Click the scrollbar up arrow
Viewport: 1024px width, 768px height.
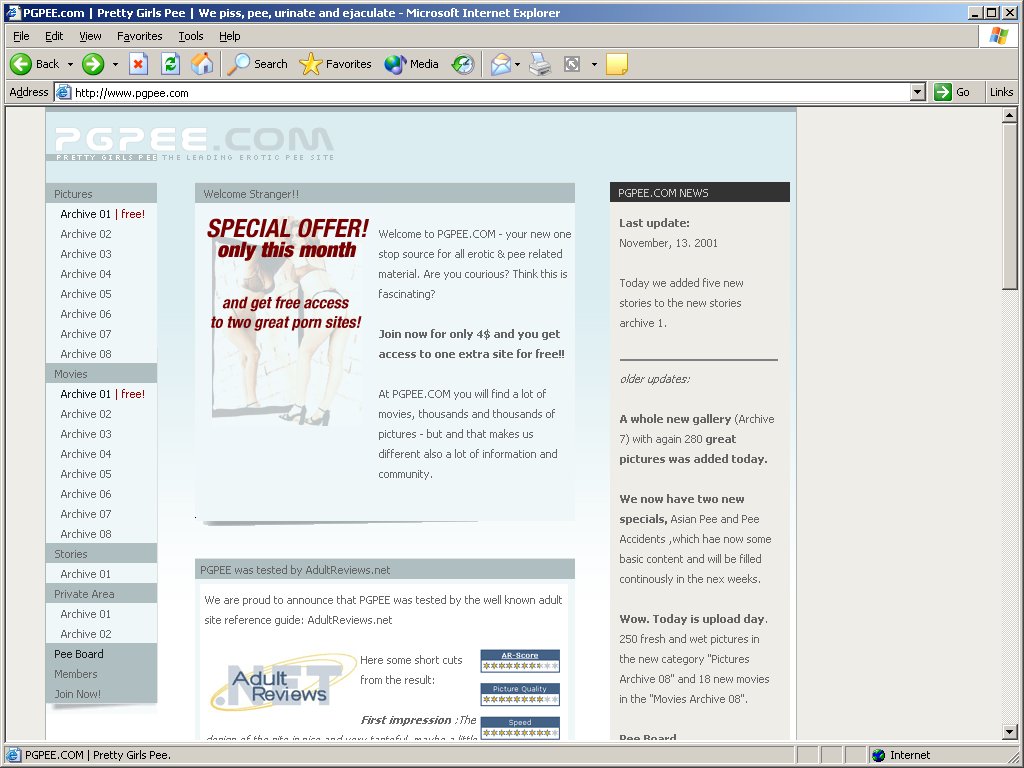pyautogui.click(x=1009, y=116)
